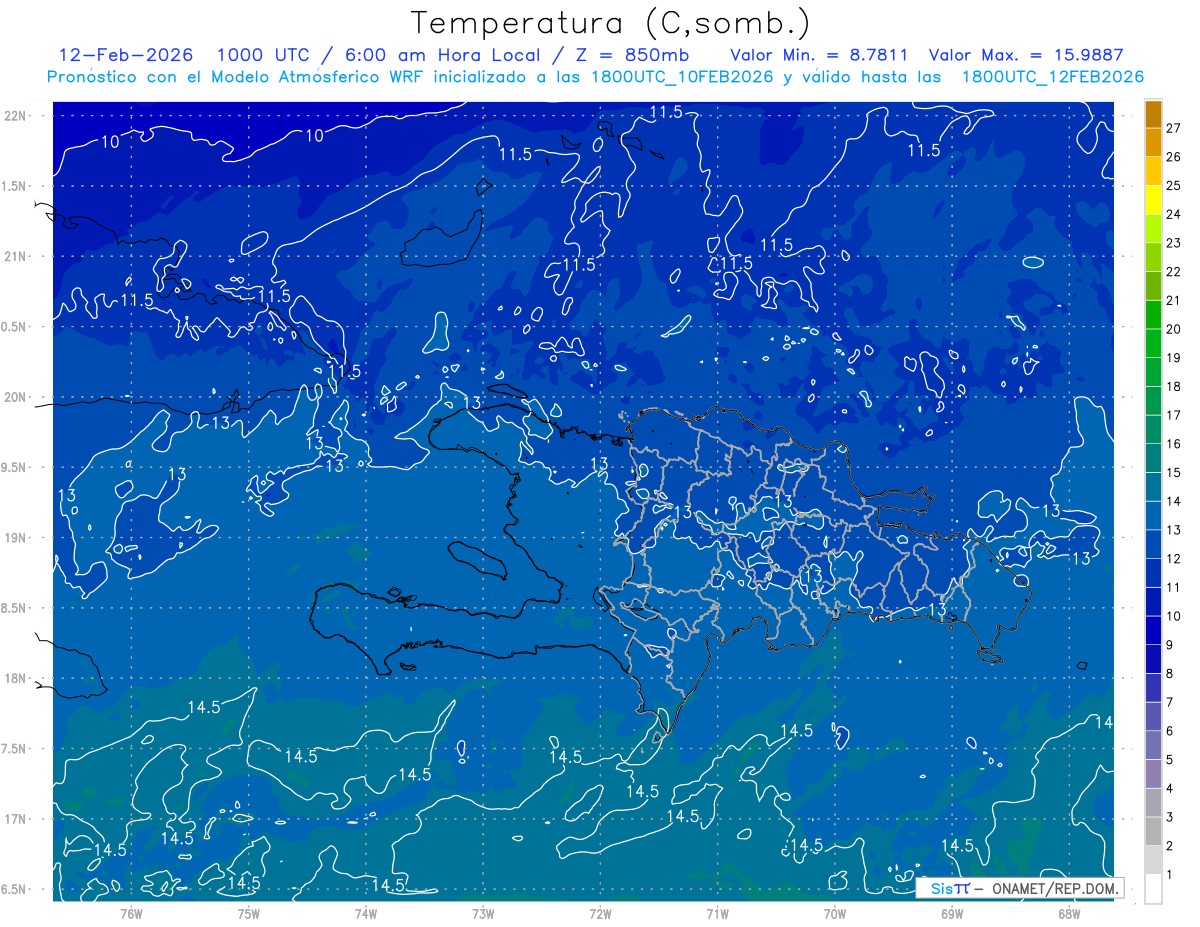
Task: Click the "71W" longitude axis label
Action: [x=717, y=914]
